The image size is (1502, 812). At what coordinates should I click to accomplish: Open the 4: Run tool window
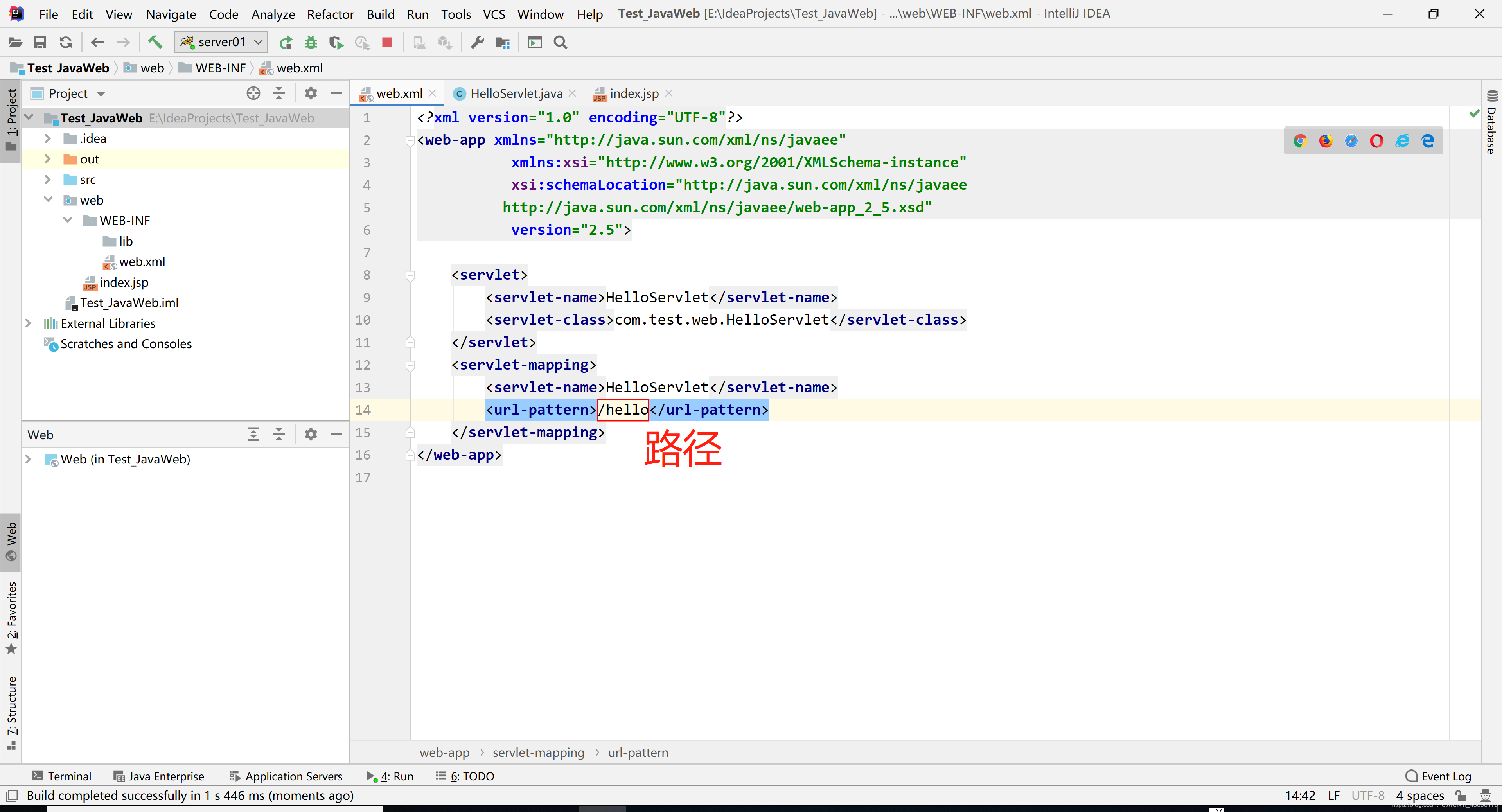(x=390, y=776)
